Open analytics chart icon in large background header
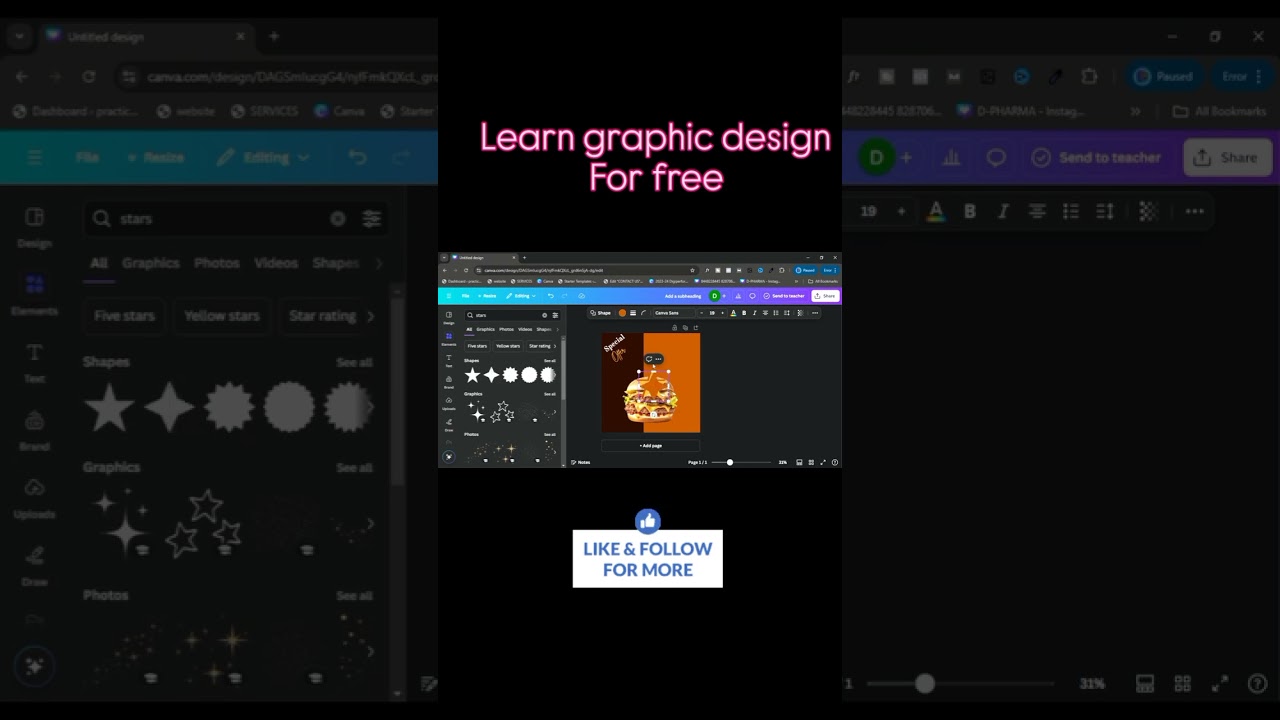Image resolution: width=1280 pixels, height=720 pixels. tap(951, 157)
